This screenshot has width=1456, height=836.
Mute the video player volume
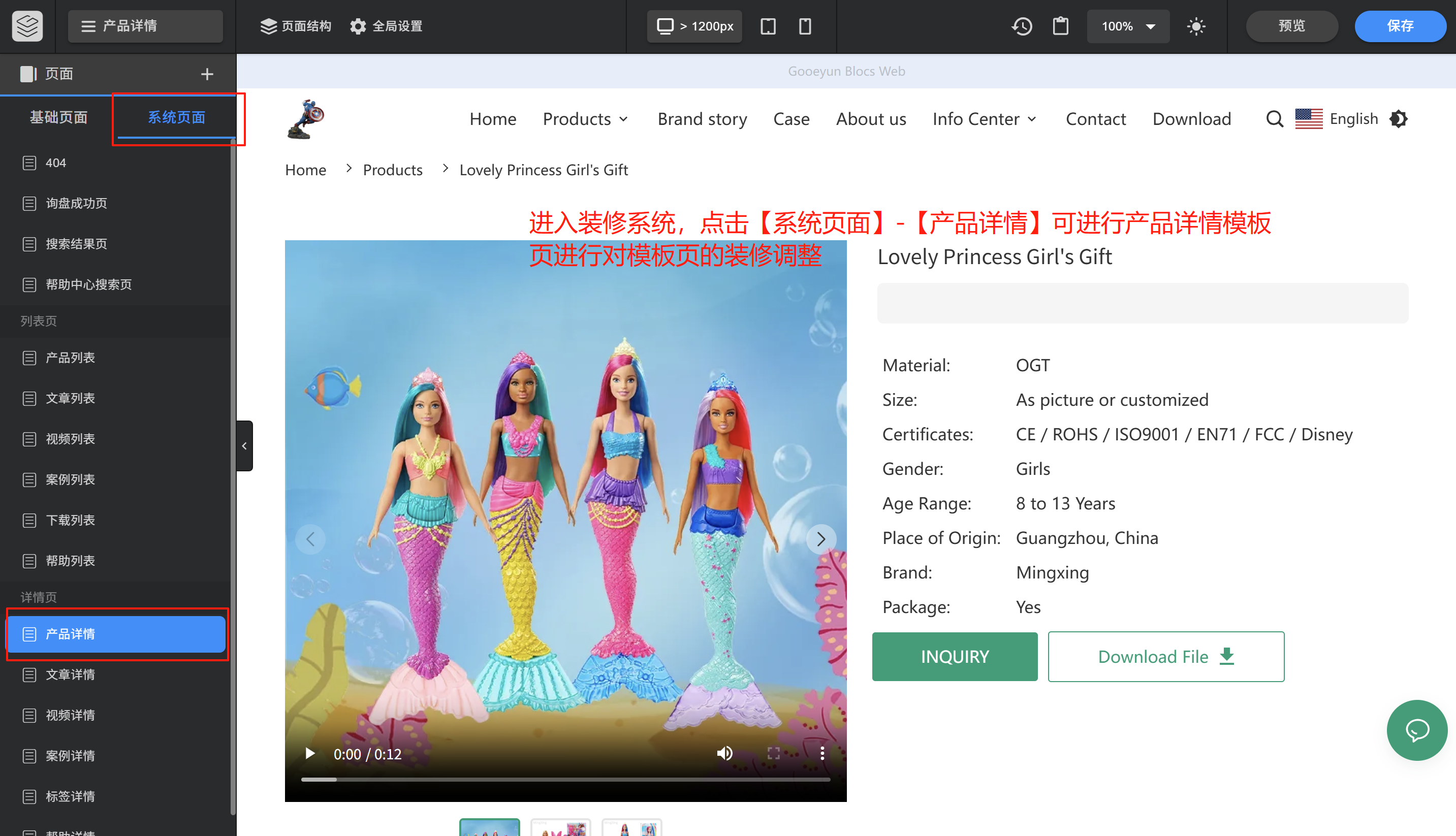pos(724,753)
